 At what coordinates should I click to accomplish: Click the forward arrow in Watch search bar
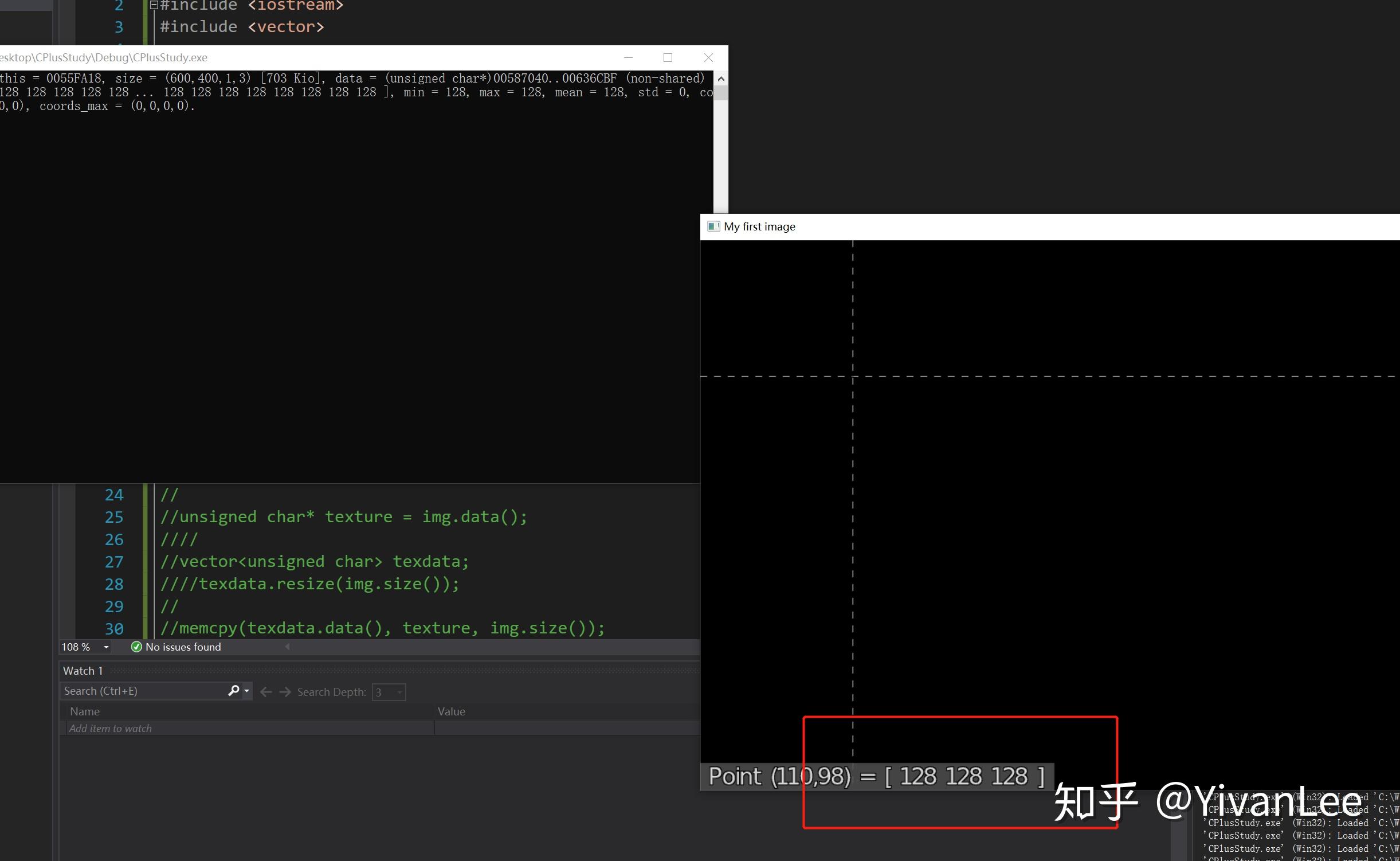tap(285, 692)
